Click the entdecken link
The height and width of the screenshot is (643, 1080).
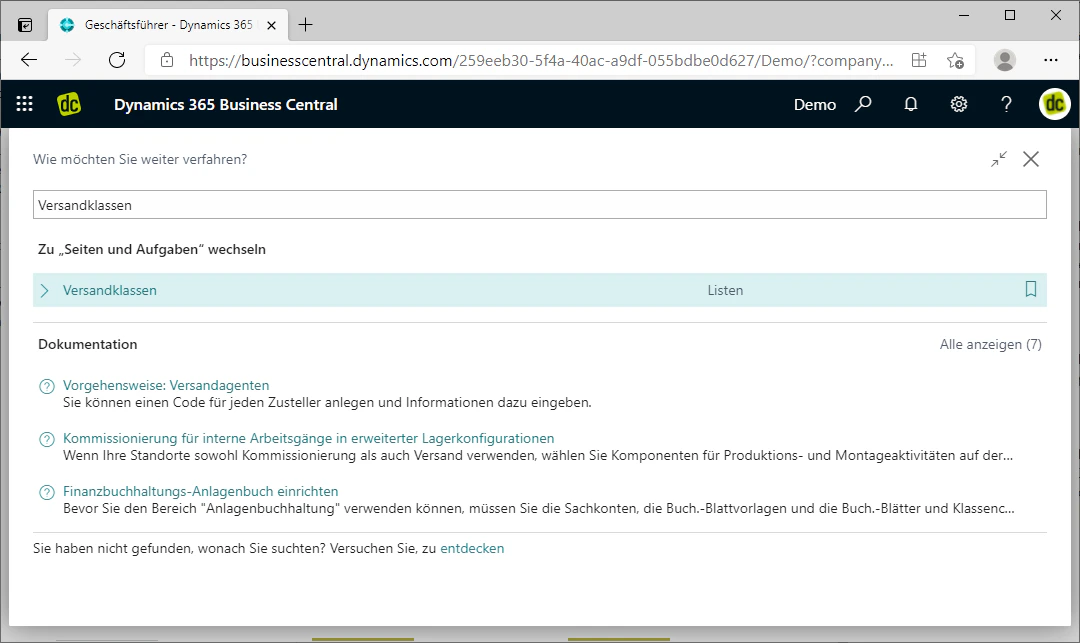click(472, 549)
